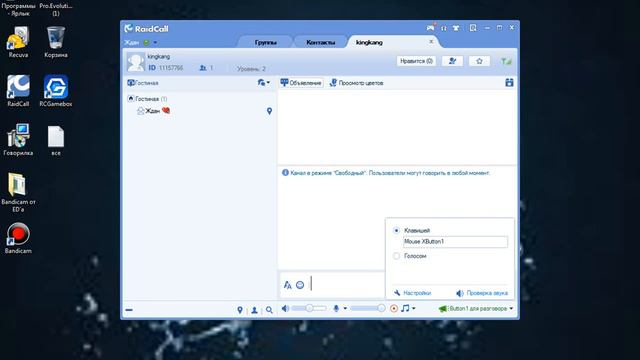Image resolution: width=640 pixels, height=360 pixels.
Task: Open the game controller icon in title bar
Action: (x=430, y=28)
